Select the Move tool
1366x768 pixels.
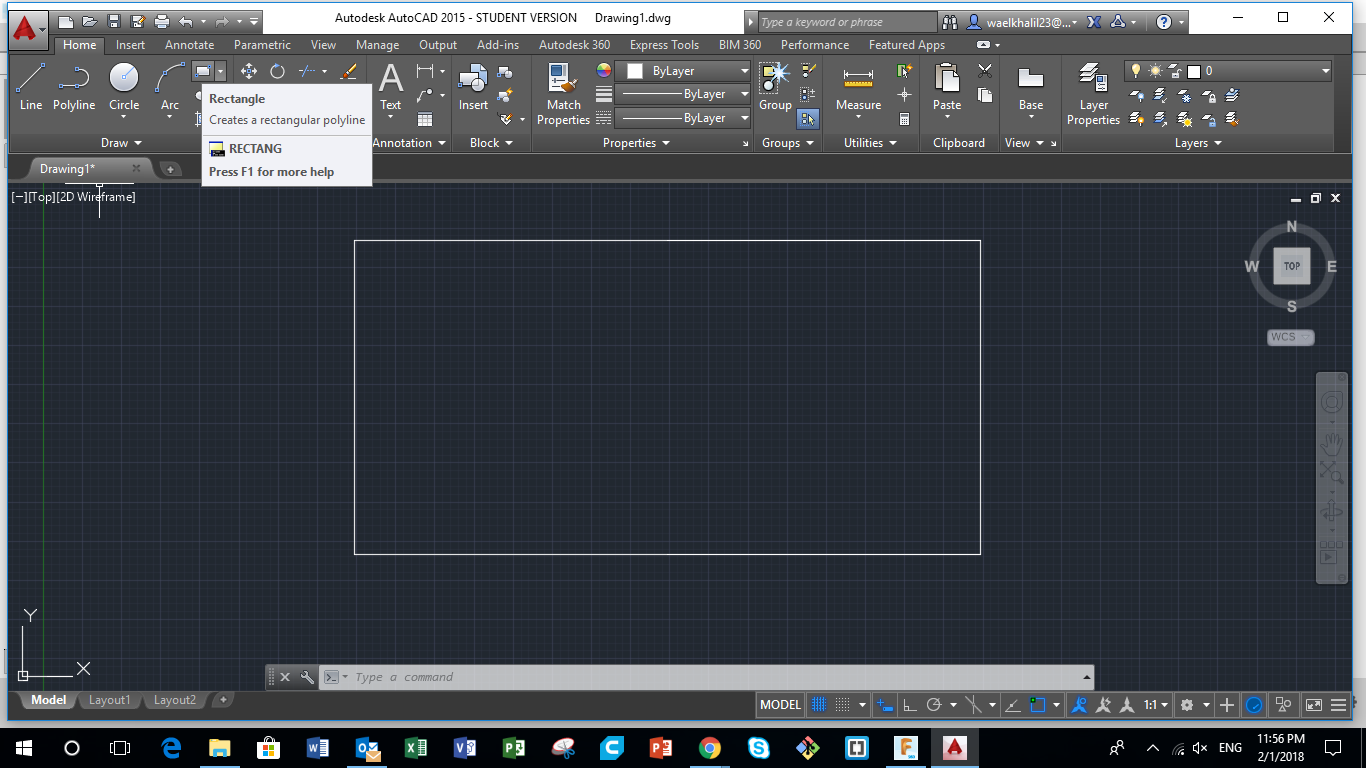tap(249, 71)
